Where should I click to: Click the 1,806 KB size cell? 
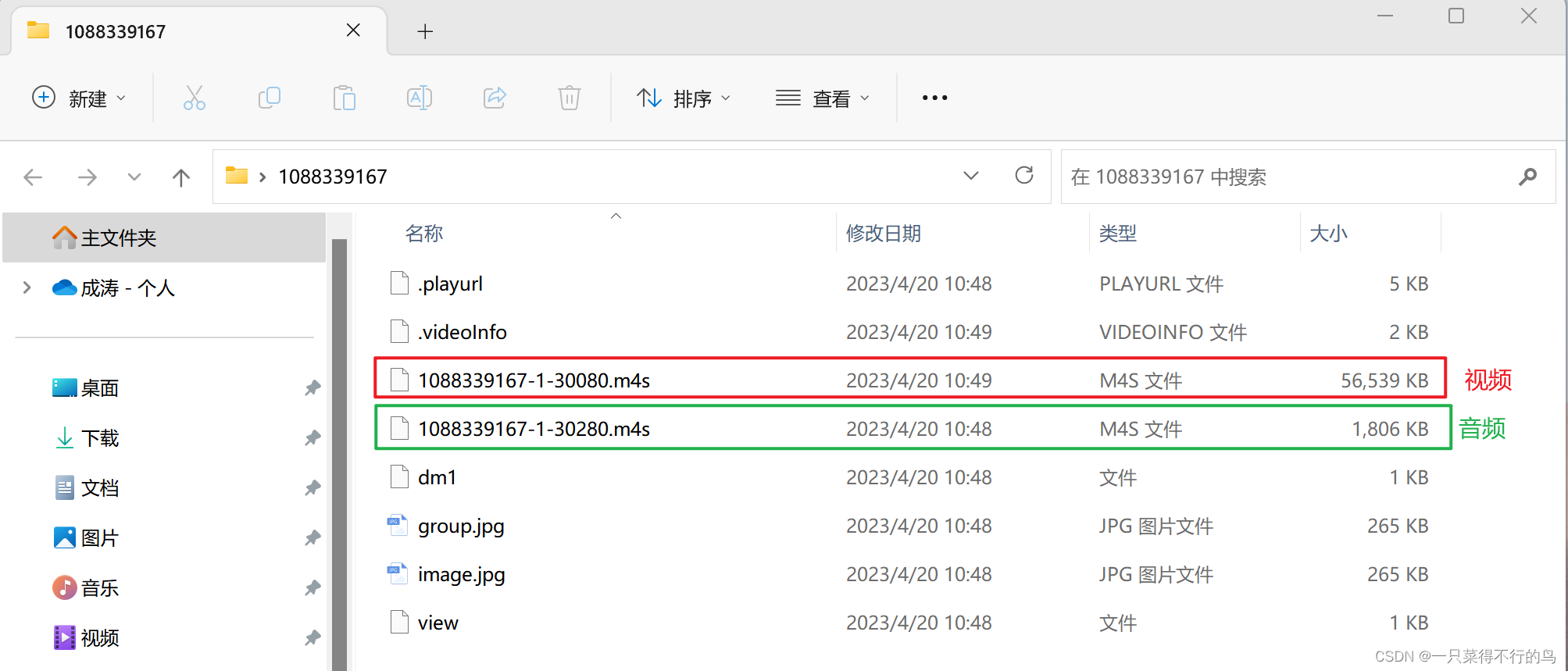click(1390, 429)
